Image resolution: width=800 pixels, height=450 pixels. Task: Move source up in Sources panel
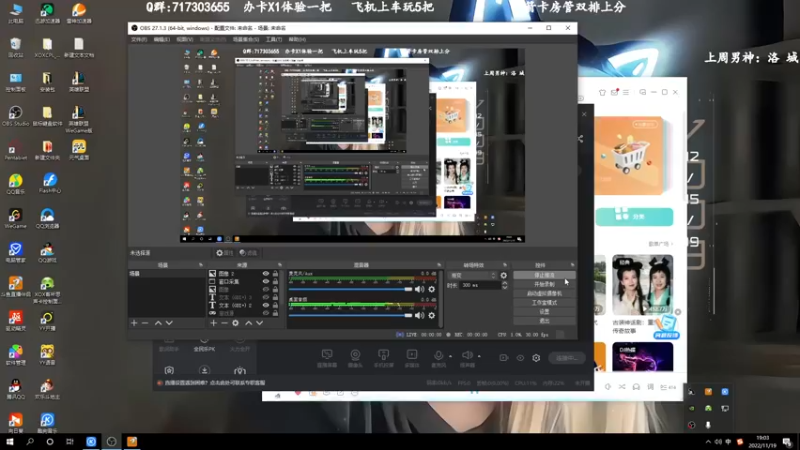tap(248, 323)
